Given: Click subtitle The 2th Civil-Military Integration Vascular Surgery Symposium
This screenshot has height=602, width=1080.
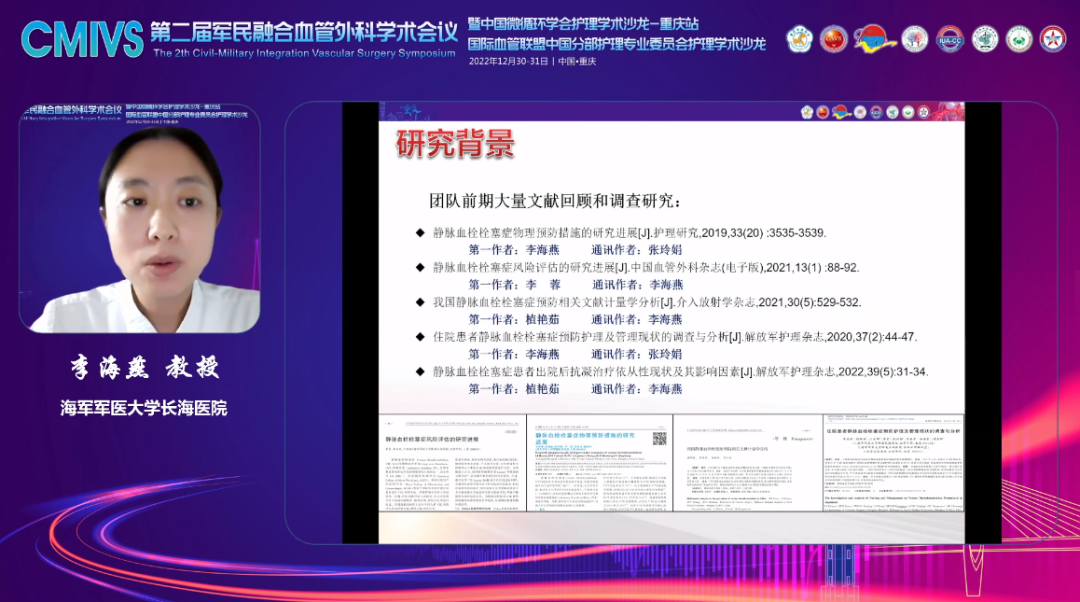Looking at the screenshot, I should pyautogui.click(x=304, y=53).
